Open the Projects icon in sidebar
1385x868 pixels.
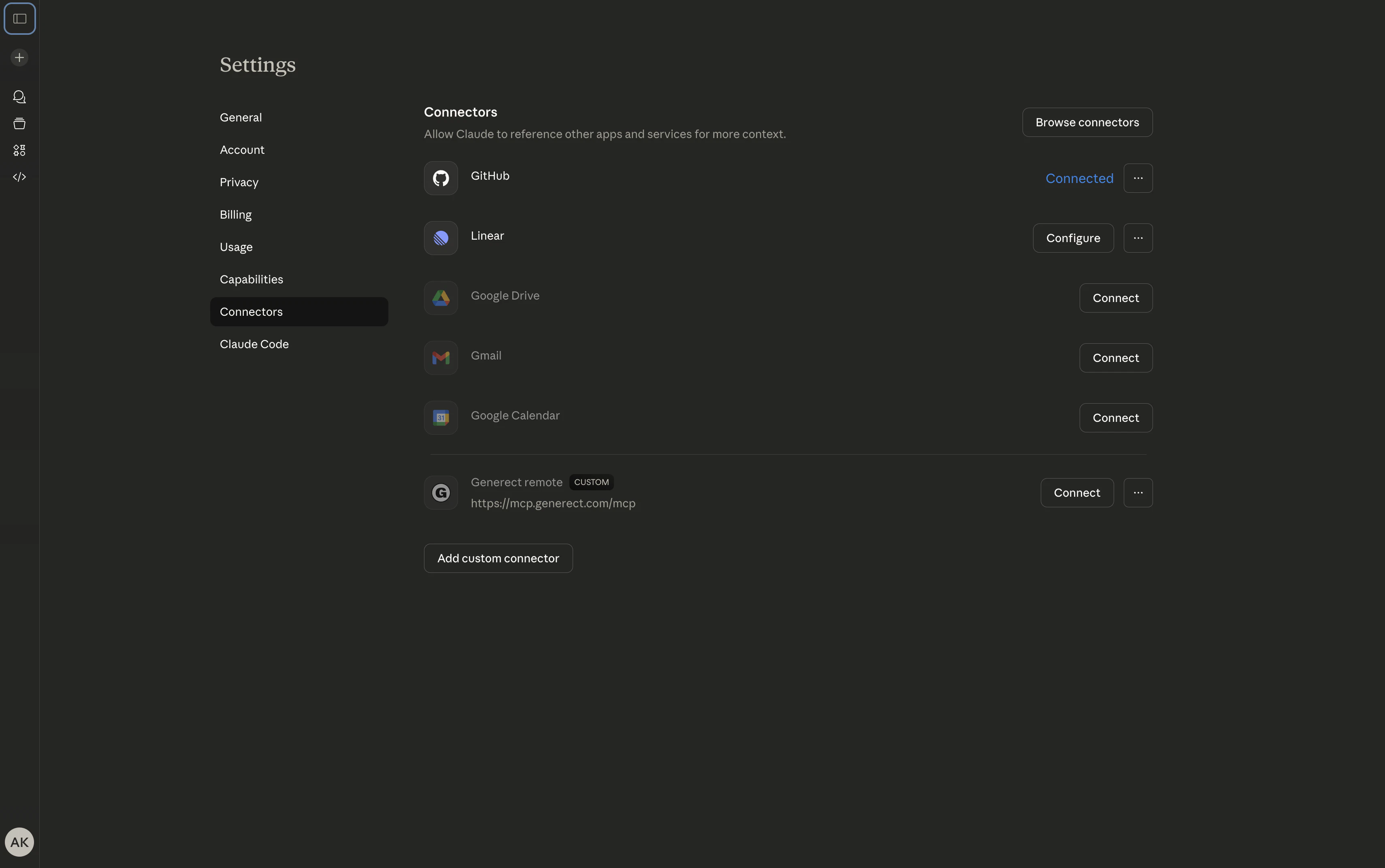coord(19,123)
